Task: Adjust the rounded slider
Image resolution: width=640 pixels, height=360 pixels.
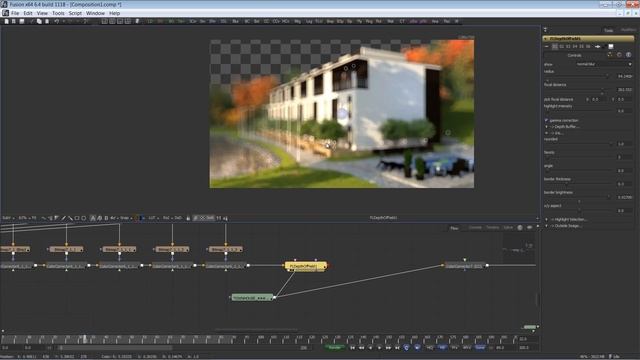Action: point(578,144)
